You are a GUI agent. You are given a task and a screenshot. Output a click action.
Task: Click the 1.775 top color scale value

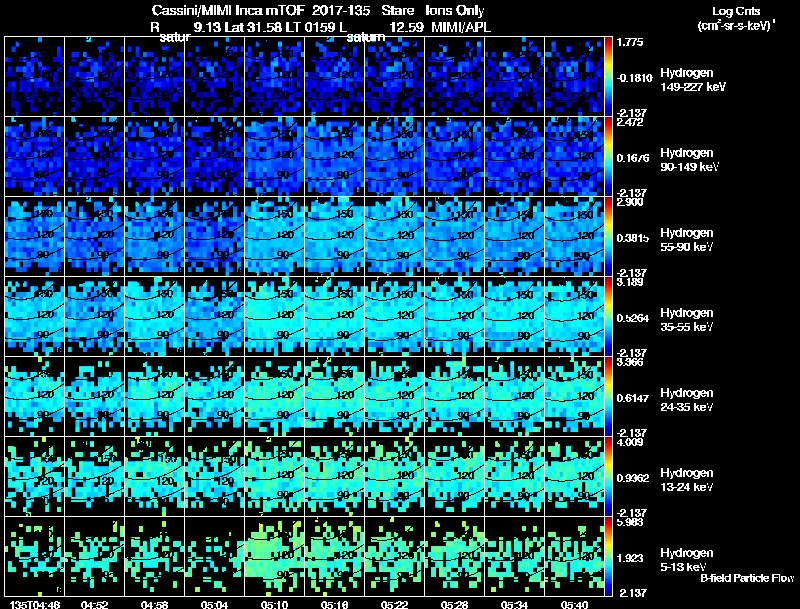point(630,42)
